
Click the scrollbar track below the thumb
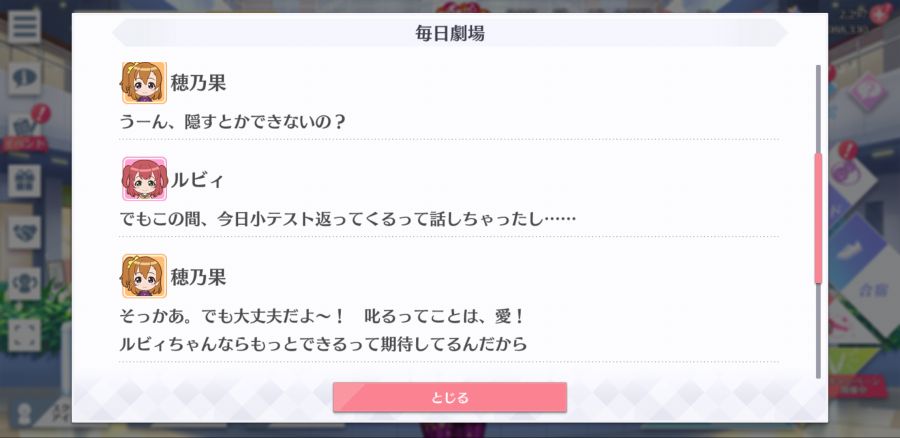point(818,331)
